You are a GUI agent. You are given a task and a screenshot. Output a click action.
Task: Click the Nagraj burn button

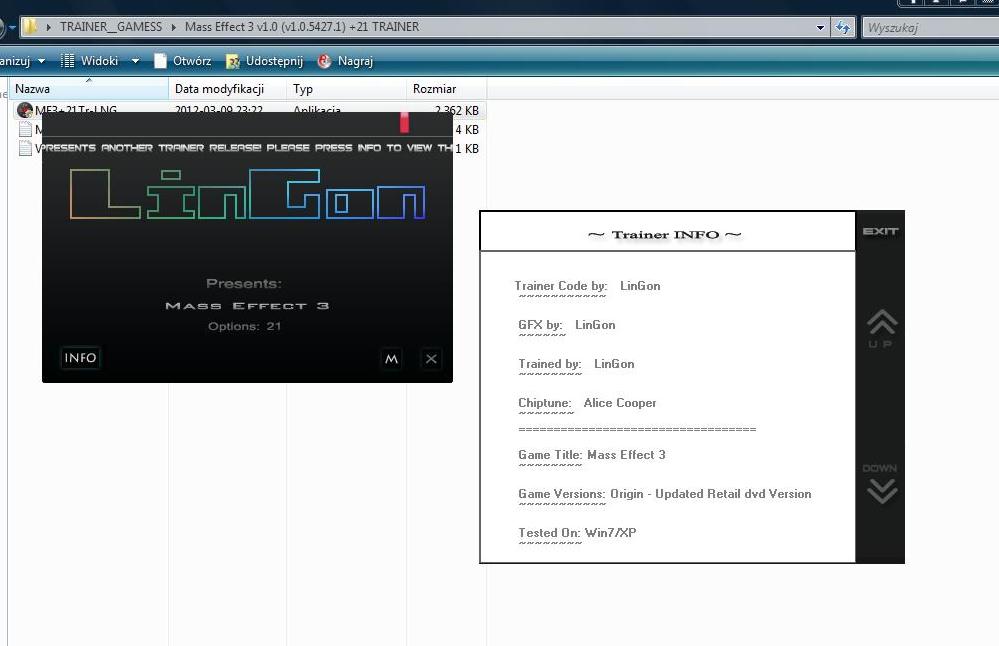345,61
